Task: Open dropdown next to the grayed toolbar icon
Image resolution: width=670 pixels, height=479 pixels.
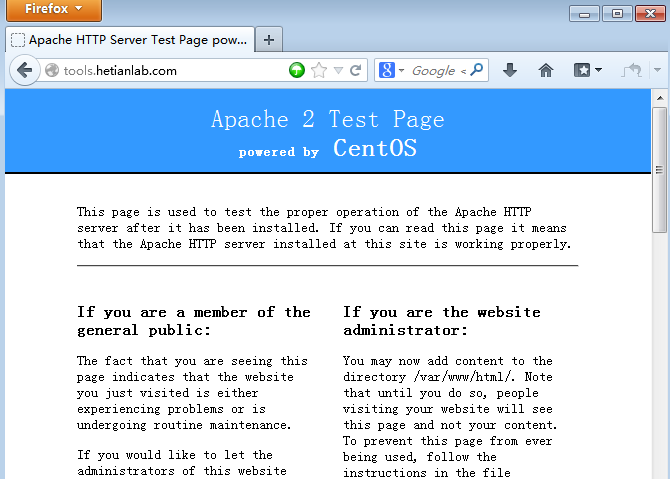Action: [658, 70]
